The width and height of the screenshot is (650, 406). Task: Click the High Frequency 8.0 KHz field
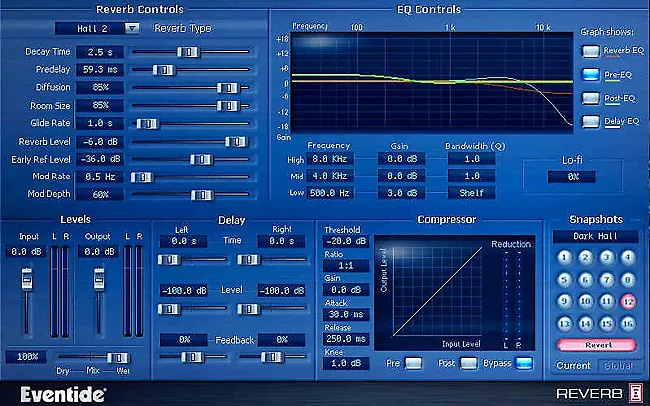click(330, 159)
